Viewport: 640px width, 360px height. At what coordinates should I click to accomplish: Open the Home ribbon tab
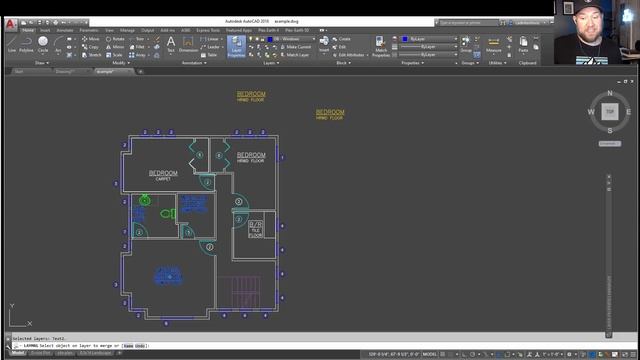pyautogui.click(x=28, y=30)
